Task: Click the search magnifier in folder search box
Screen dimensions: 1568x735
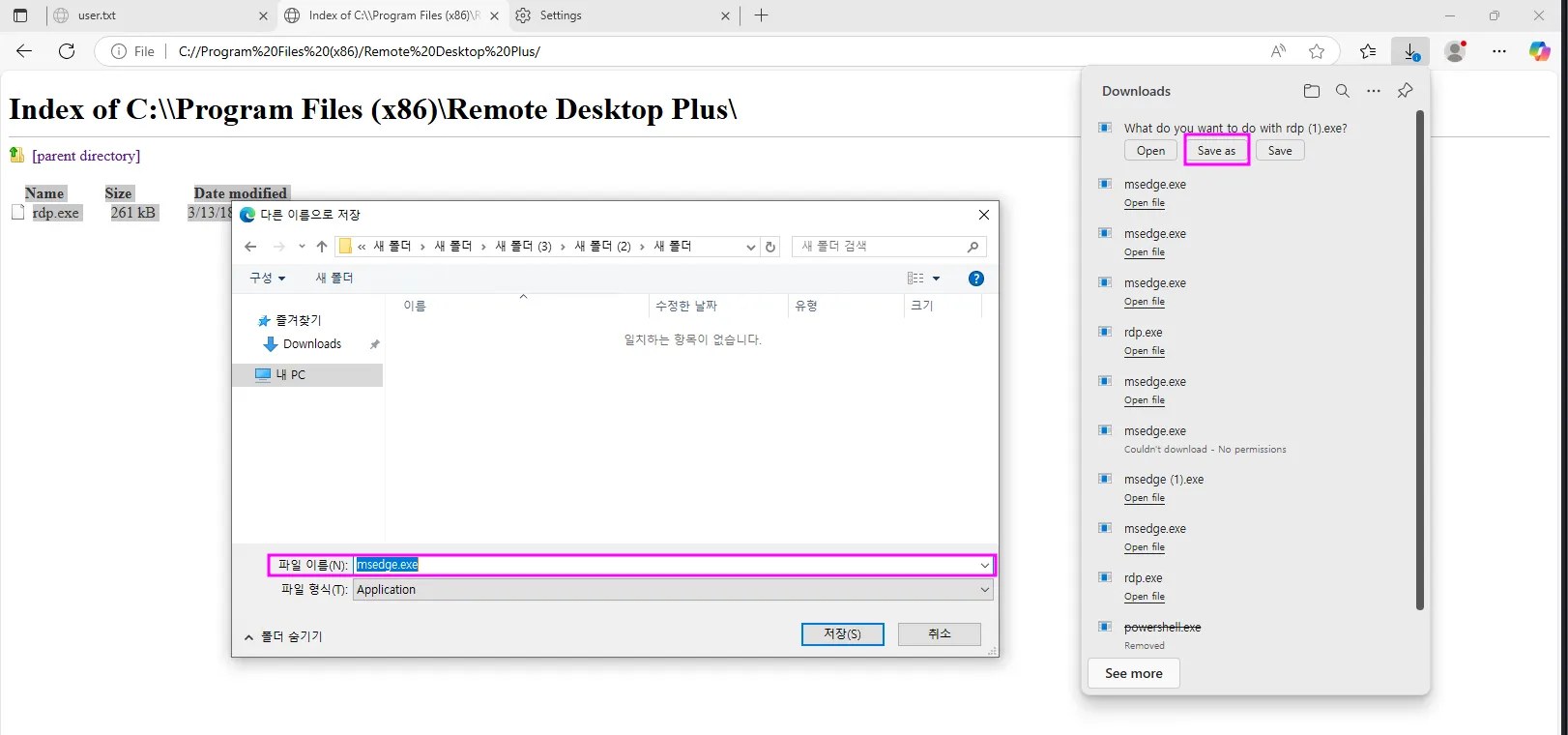Action: pyautogui.click(x=973, y=247)
